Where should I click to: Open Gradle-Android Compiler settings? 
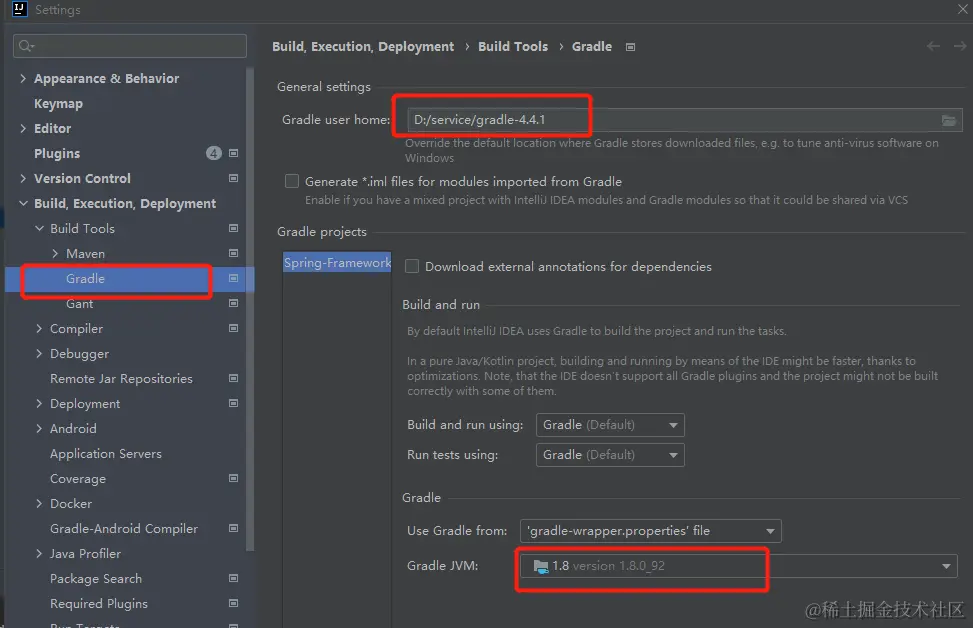coord(124,529)
